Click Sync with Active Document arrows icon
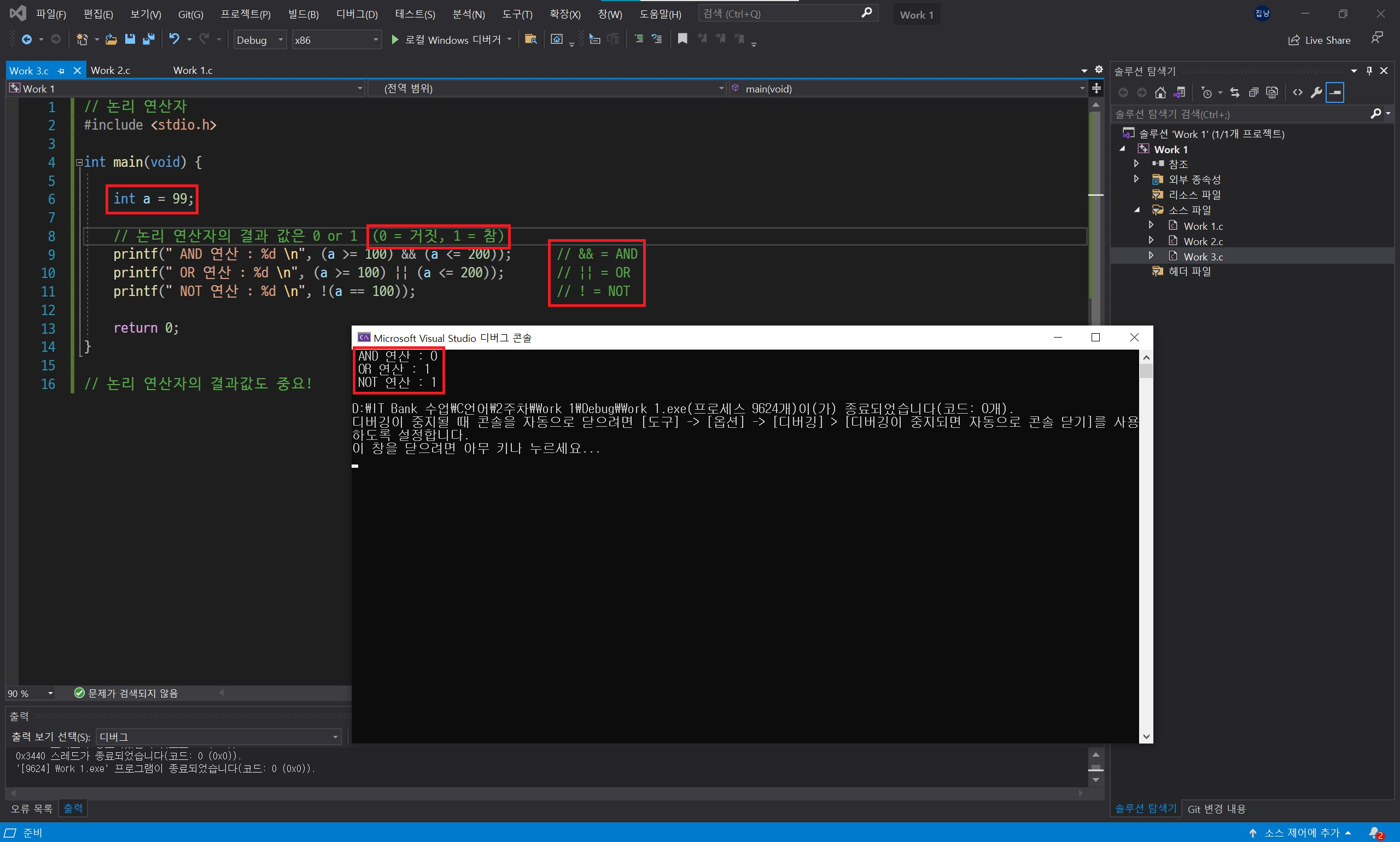The width and height of the screenshot is (1400, 842). click(1235, 92)
